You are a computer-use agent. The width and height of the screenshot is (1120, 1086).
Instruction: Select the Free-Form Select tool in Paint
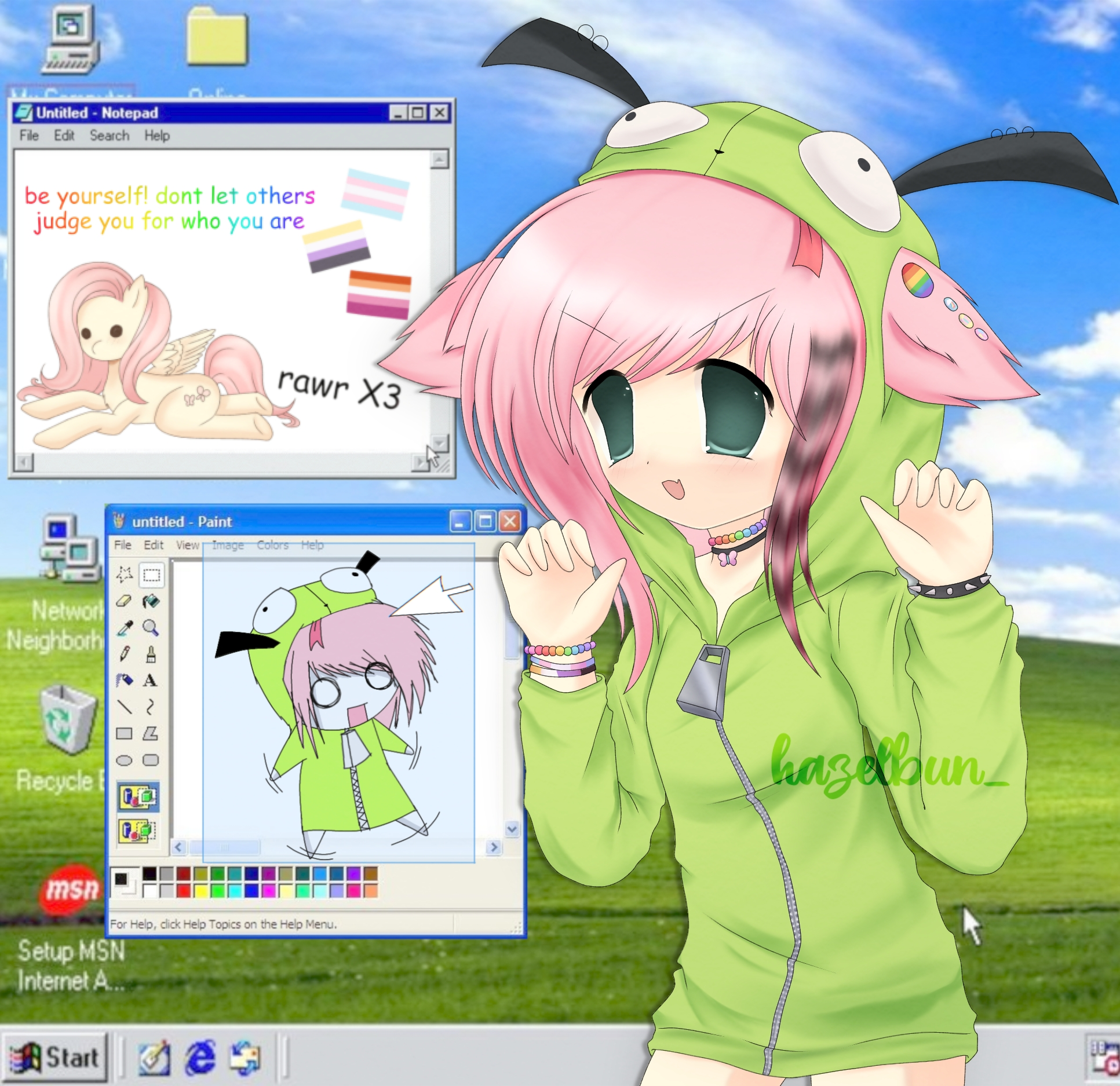pyautogui.click(x=124, y=575)
